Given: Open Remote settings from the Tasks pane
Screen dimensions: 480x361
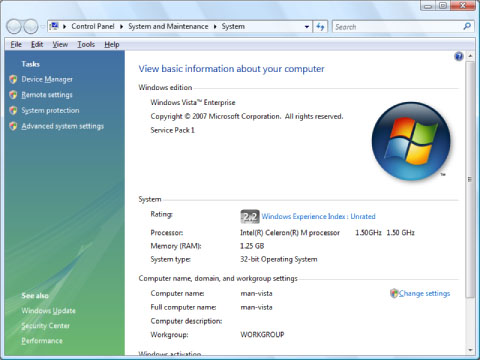Looking at the screenshot, I should coord(47,95).
